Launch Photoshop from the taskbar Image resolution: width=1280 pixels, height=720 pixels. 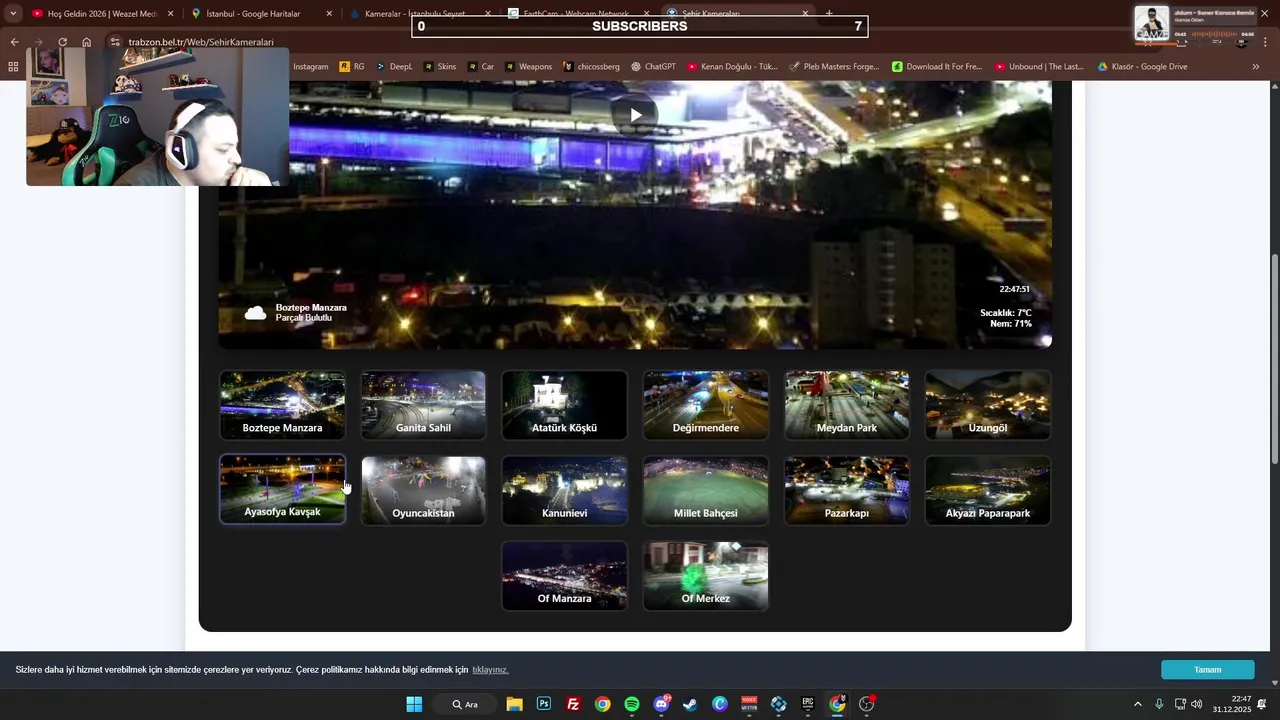[x=543, y=704]
